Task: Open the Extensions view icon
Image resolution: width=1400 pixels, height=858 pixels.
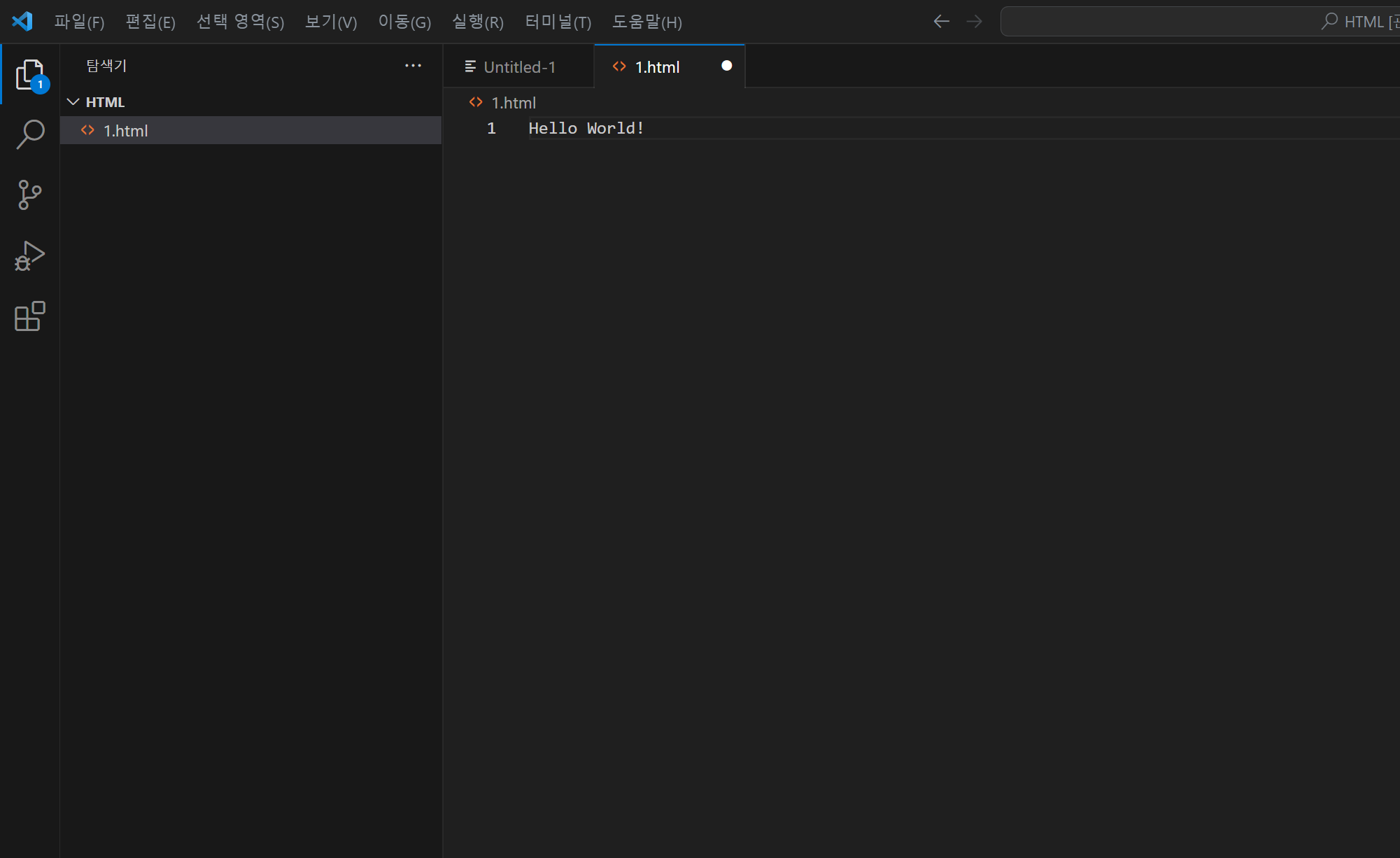Action: point(30,316)
